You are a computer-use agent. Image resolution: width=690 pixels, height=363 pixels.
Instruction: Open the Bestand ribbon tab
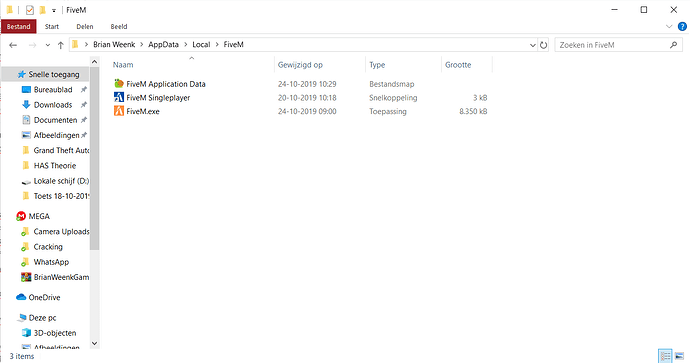18,26
